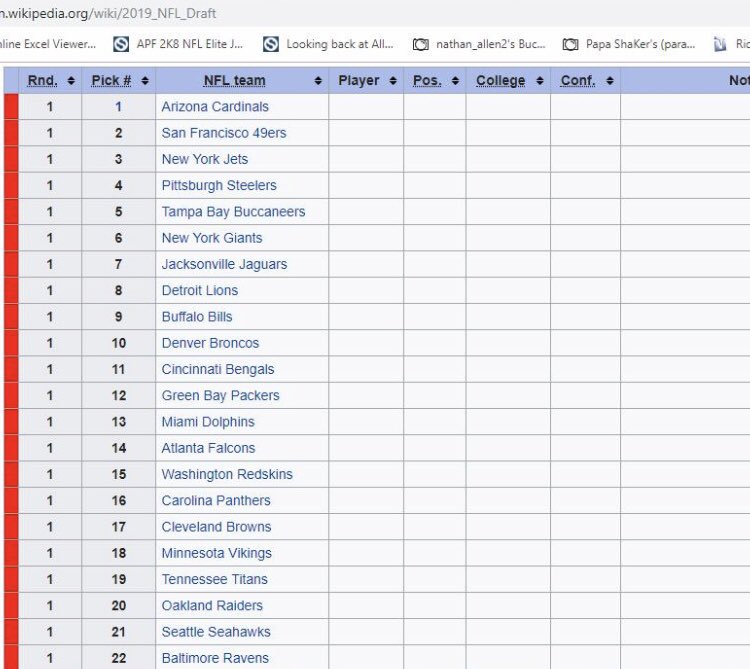Select pick number 18 cell for Minnesota Vikings
The width and height of the screenshot is (750, 669).
click(119, 553)
